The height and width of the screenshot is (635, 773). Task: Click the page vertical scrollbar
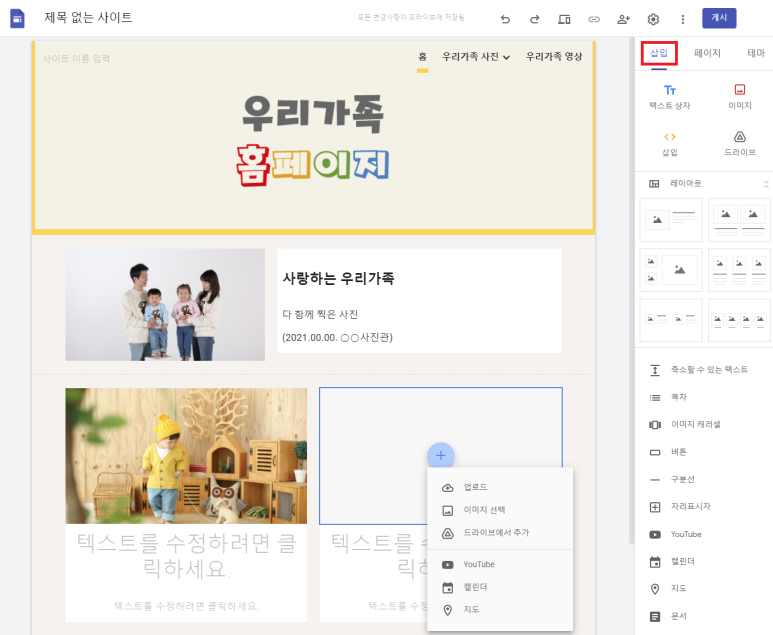point(632,291)
